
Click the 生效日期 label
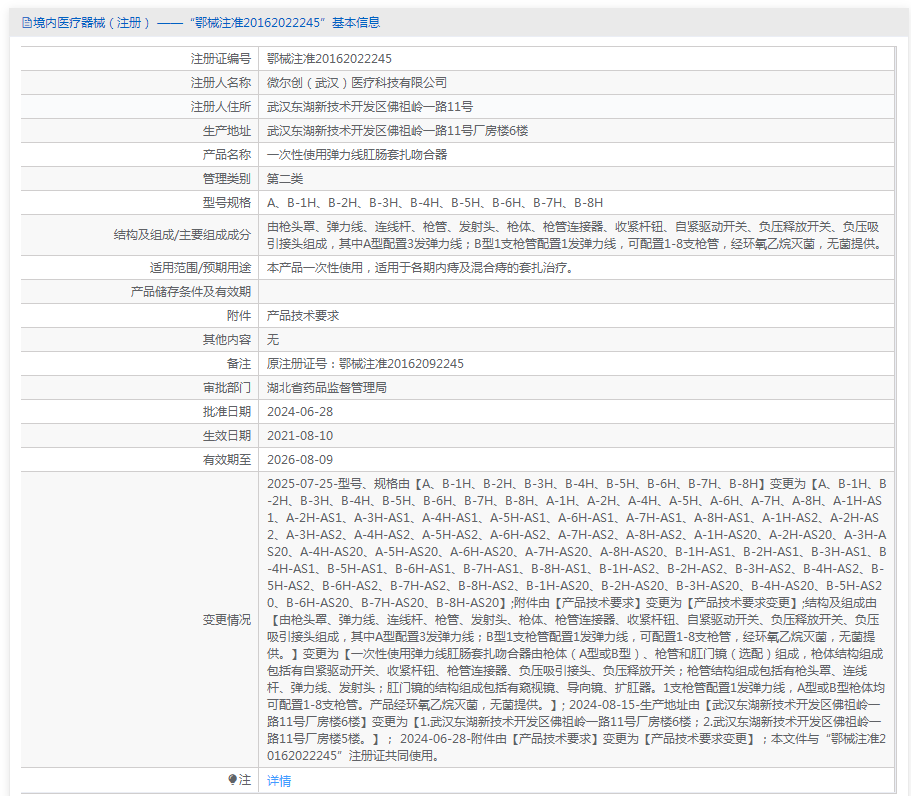click(227, 436)
